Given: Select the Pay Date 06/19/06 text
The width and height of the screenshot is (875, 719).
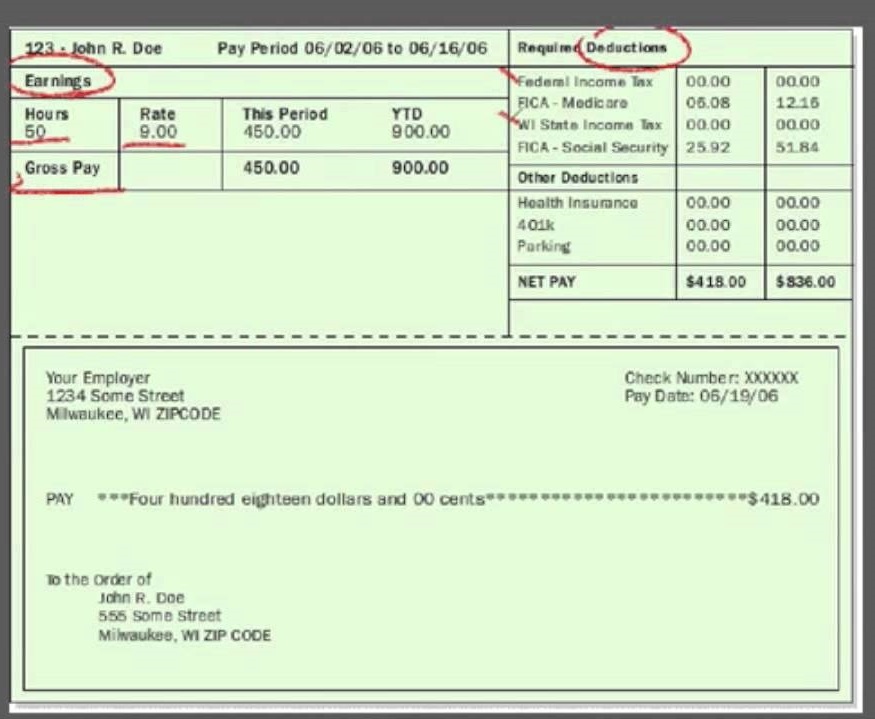Looking at the screenshot, I should coord(701,396).
